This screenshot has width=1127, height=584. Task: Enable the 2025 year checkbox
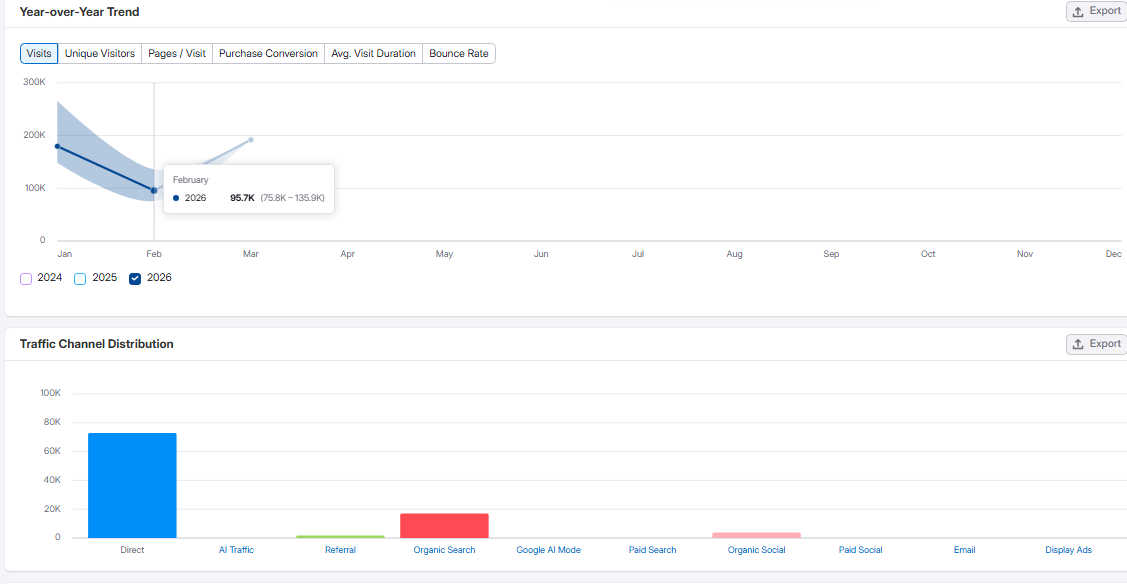point(81,279)
